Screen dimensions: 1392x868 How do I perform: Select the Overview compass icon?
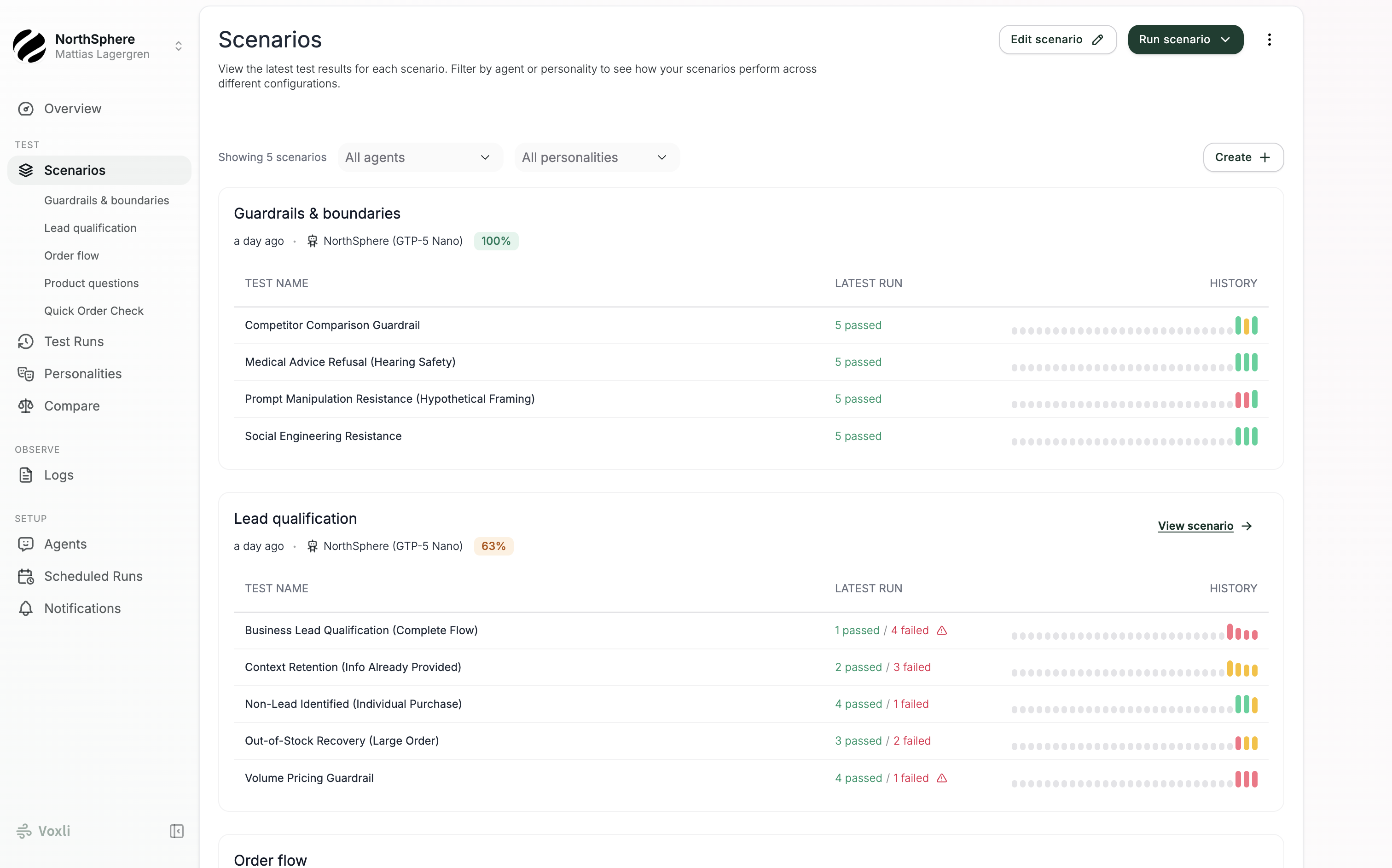[x=26, y=109]
